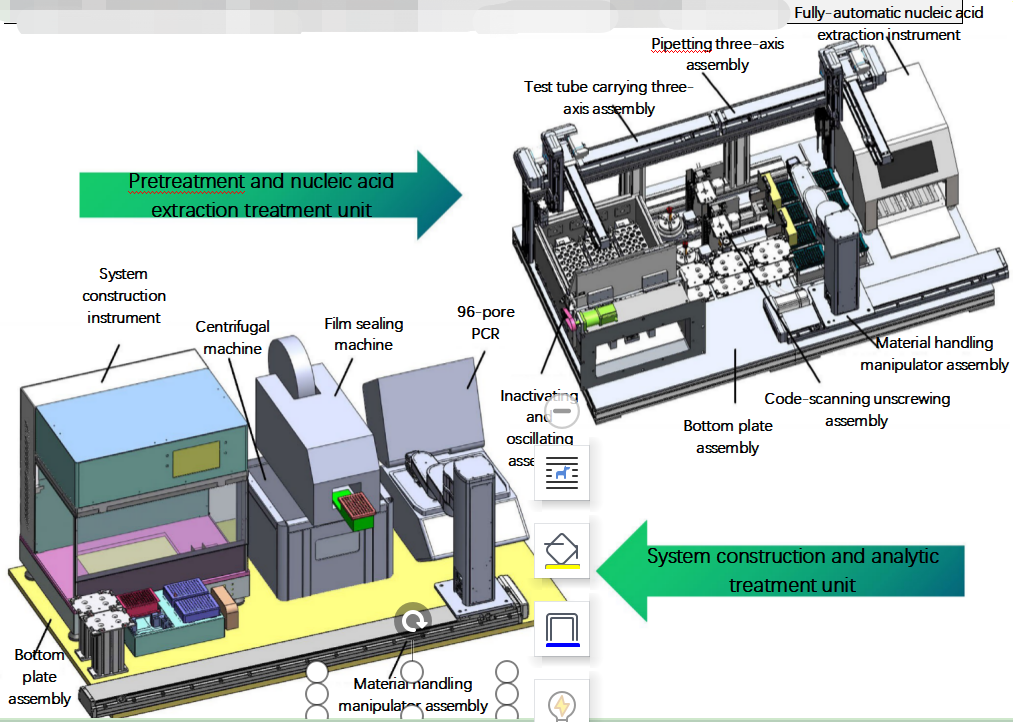Click the 'Fully-automatic nucleic acid extraction instrument' label

pos(888,23)
